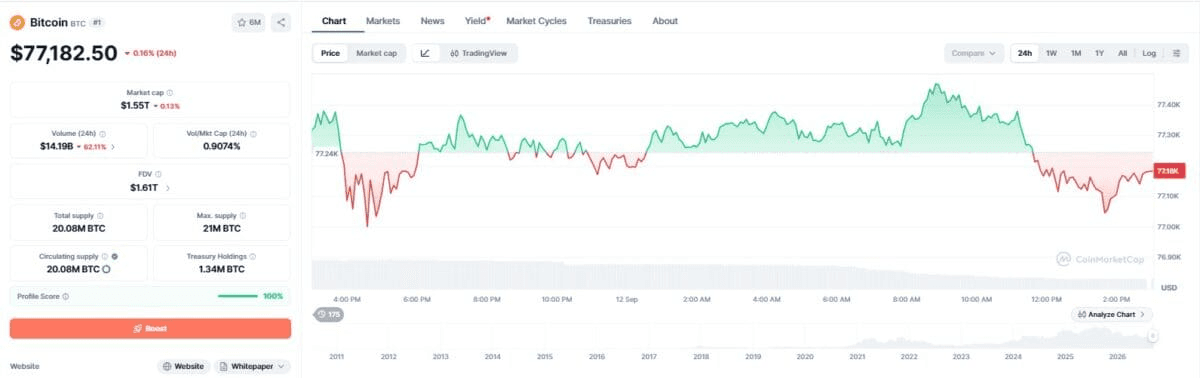Open the Chart tab
The height and width of the screenshot is (378, 1200).
(x=334, y=21)
